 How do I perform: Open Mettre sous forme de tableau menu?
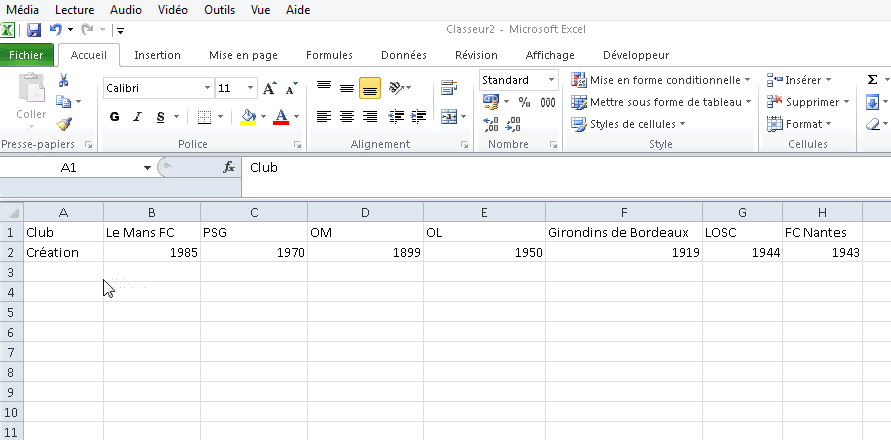pyautogui.click(x=661, y=102)
